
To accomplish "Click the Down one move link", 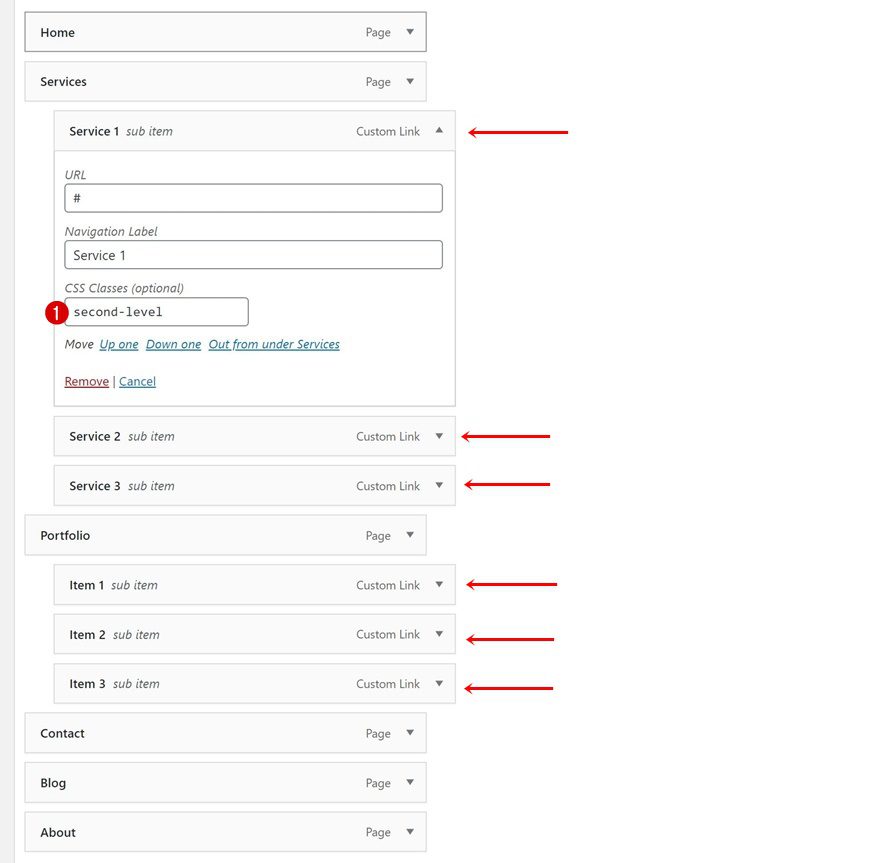I will (172, 344).
